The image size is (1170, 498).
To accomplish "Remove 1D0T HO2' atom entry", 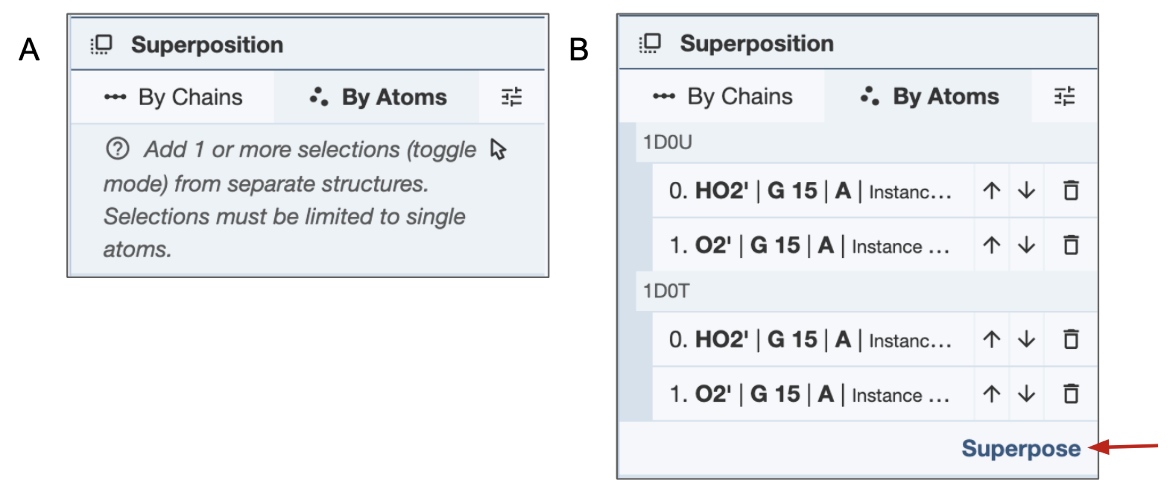I will click(1071, 340).
